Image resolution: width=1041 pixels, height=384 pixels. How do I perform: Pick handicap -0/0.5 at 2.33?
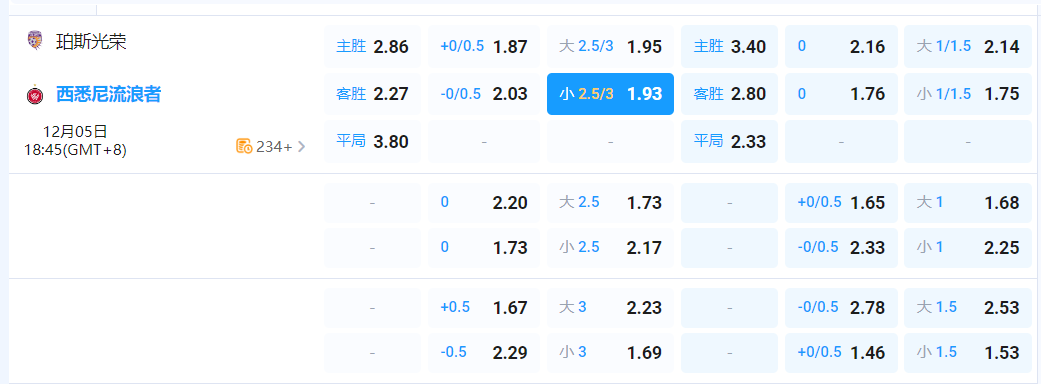841,248
